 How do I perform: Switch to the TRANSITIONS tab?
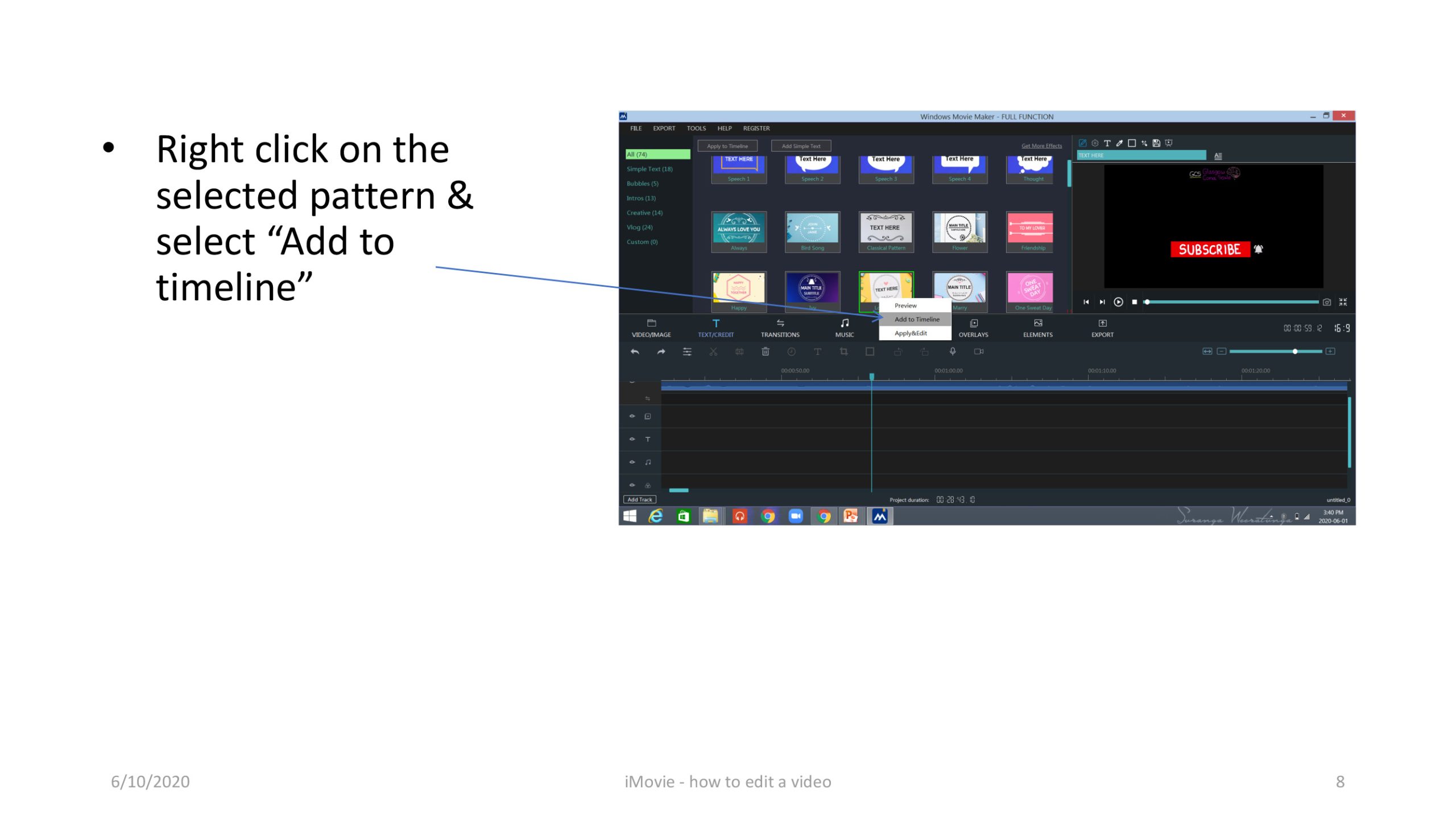coord(780,328)
